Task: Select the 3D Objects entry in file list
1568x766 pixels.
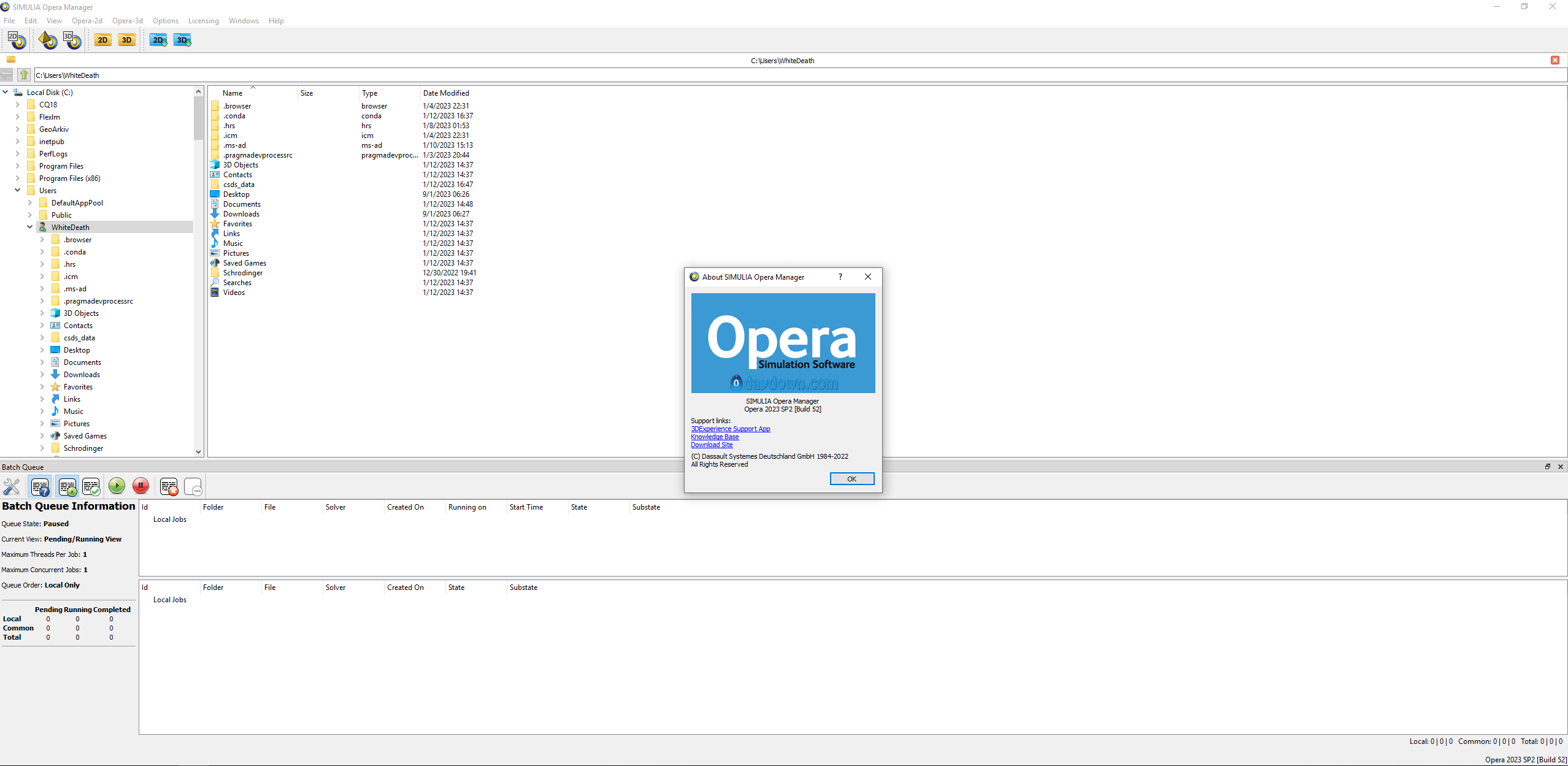Action: coord(240,165)
